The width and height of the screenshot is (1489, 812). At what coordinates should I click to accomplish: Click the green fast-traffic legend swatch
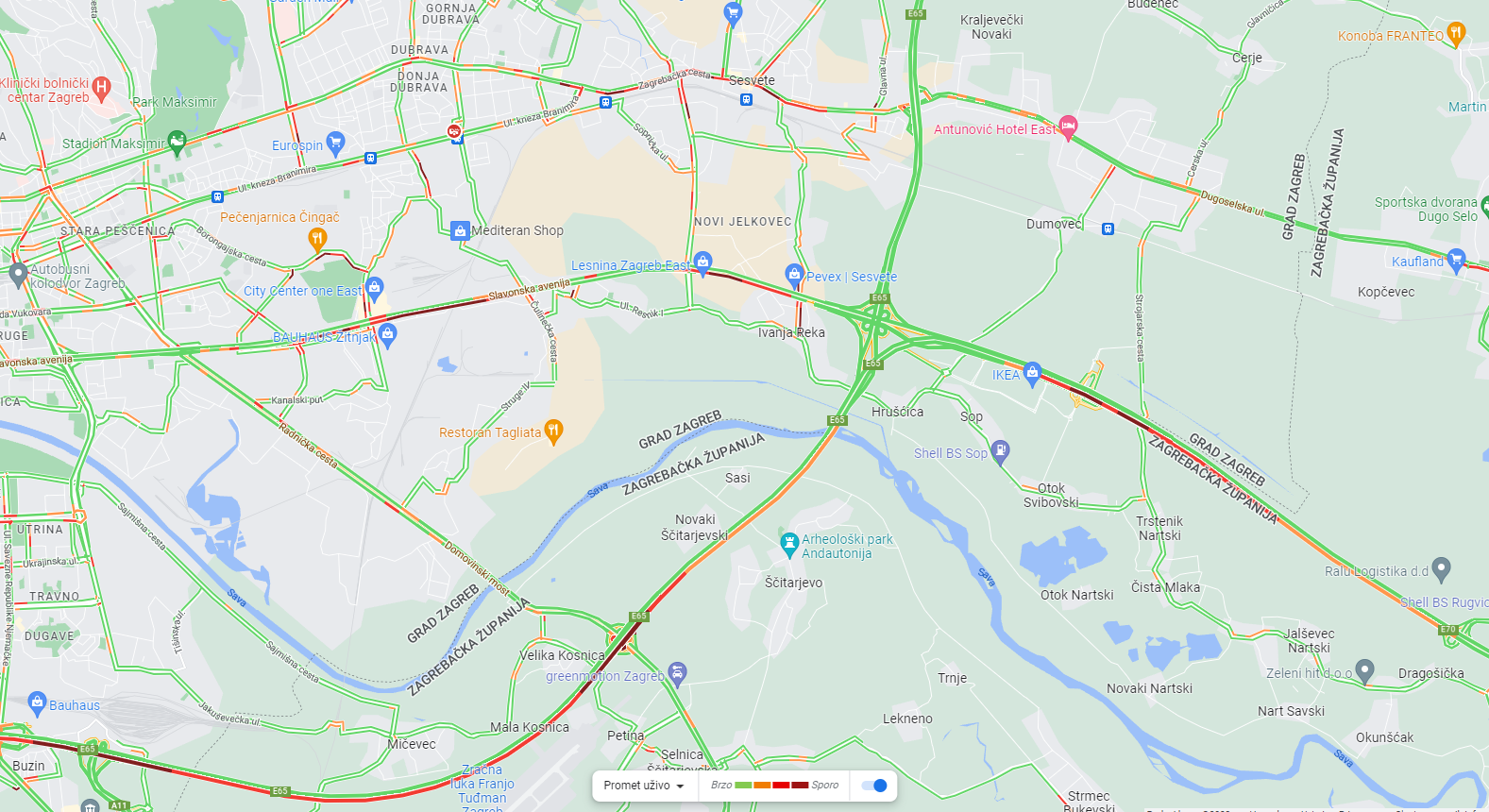[x=743, y=786]
